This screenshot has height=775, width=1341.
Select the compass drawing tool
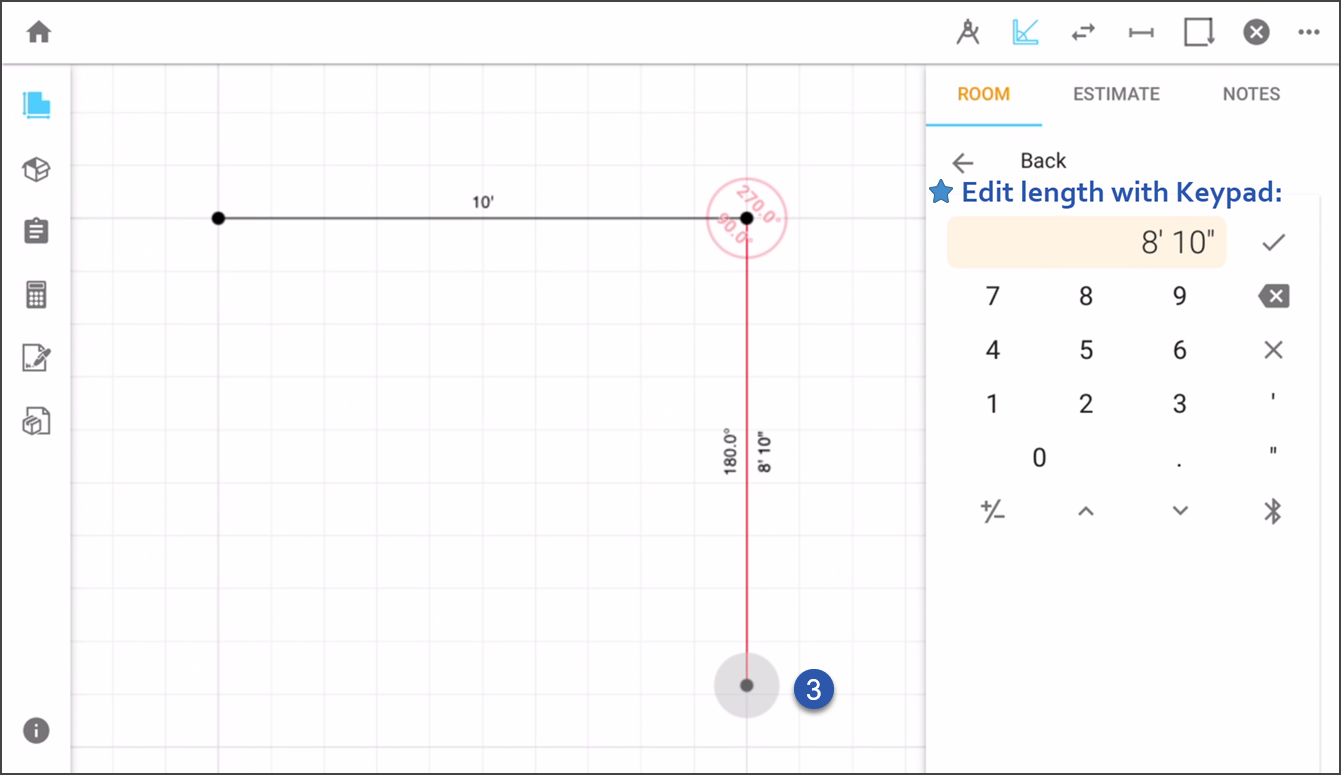[968, 32]
